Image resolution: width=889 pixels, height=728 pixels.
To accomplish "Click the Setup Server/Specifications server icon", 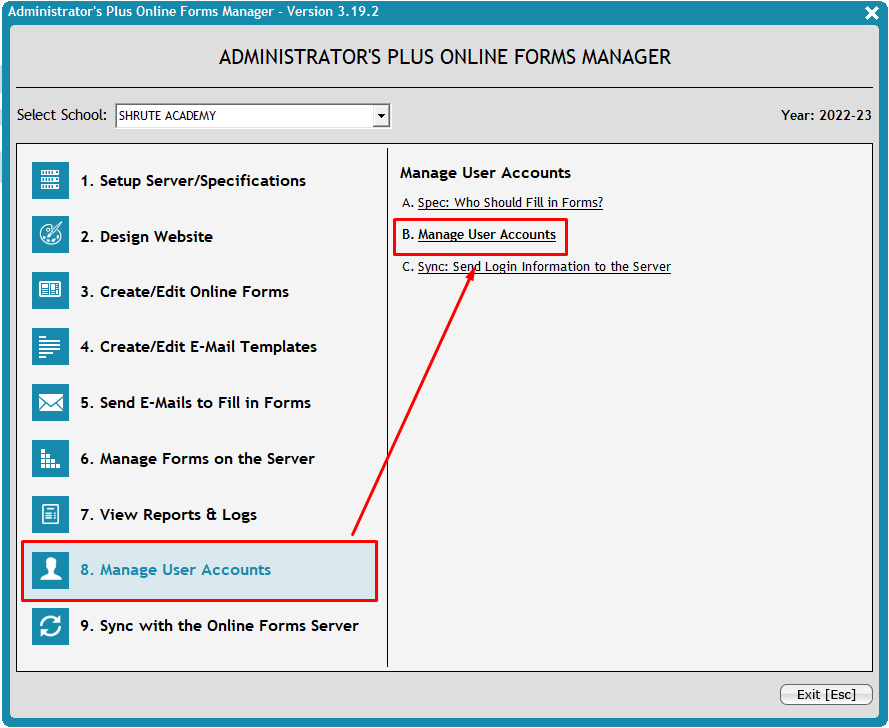I will pos(50,180).
